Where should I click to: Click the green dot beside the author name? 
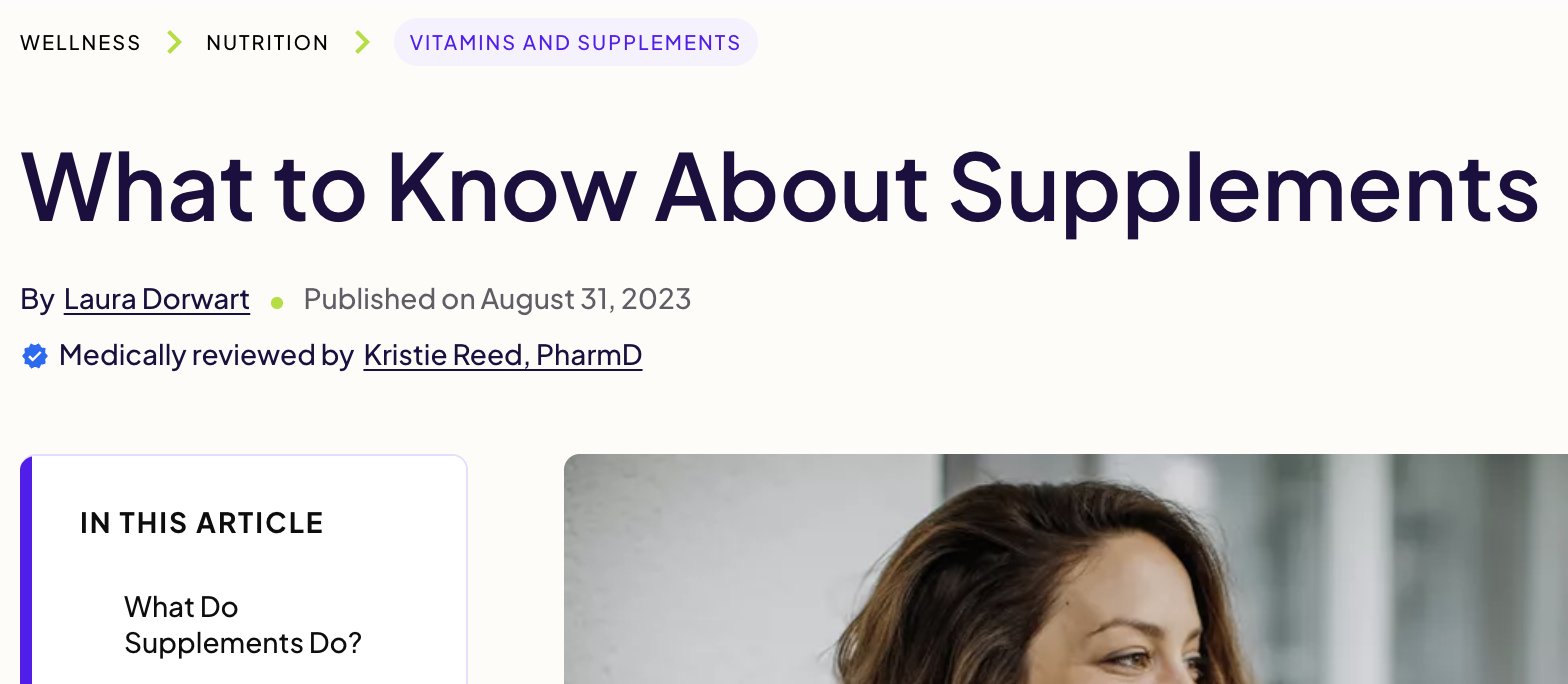coord(277,301)
